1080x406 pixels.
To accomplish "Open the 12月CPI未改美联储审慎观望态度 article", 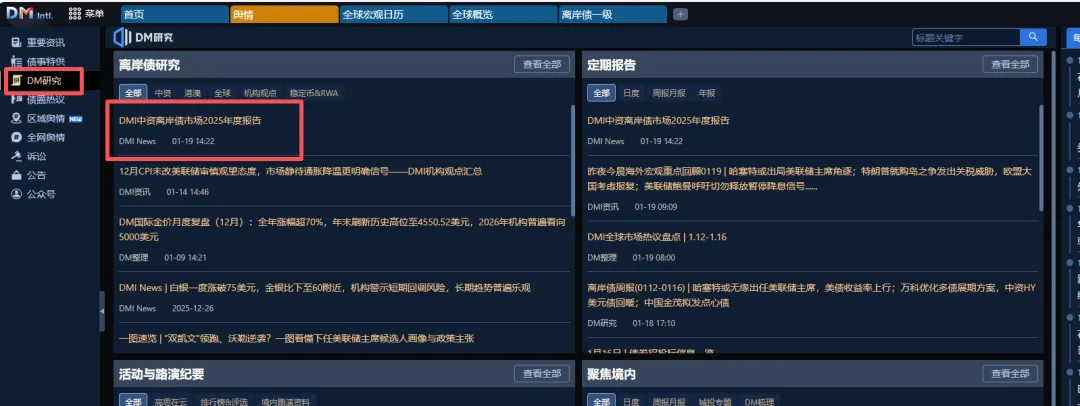I will tap(300, 172).
